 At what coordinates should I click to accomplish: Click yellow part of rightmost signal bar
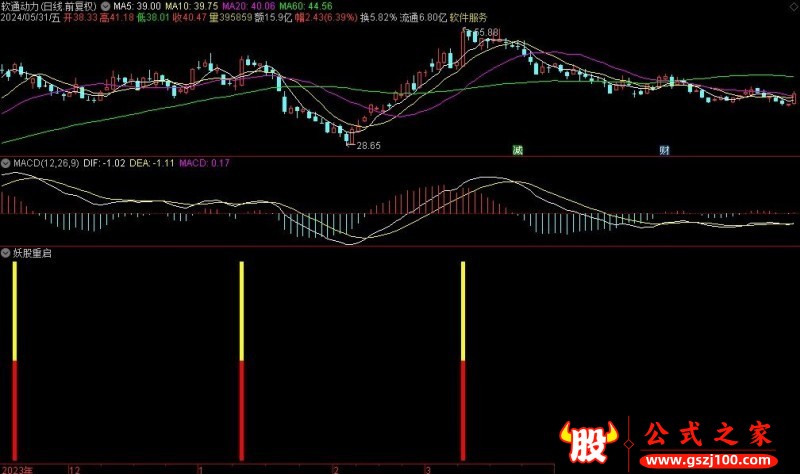point(463,312)
